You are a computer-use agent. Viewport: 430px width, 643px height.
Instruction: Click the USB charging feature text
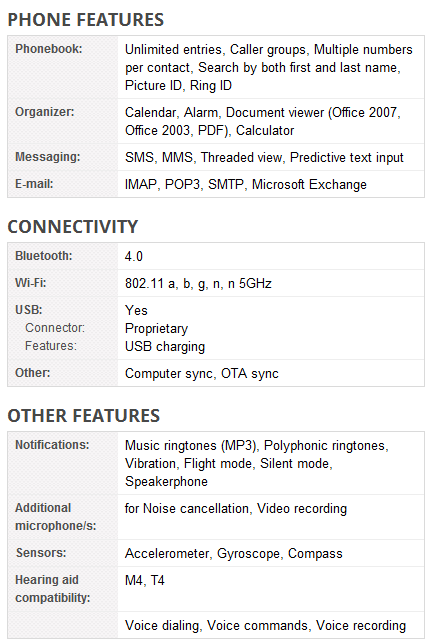point(165,347)
